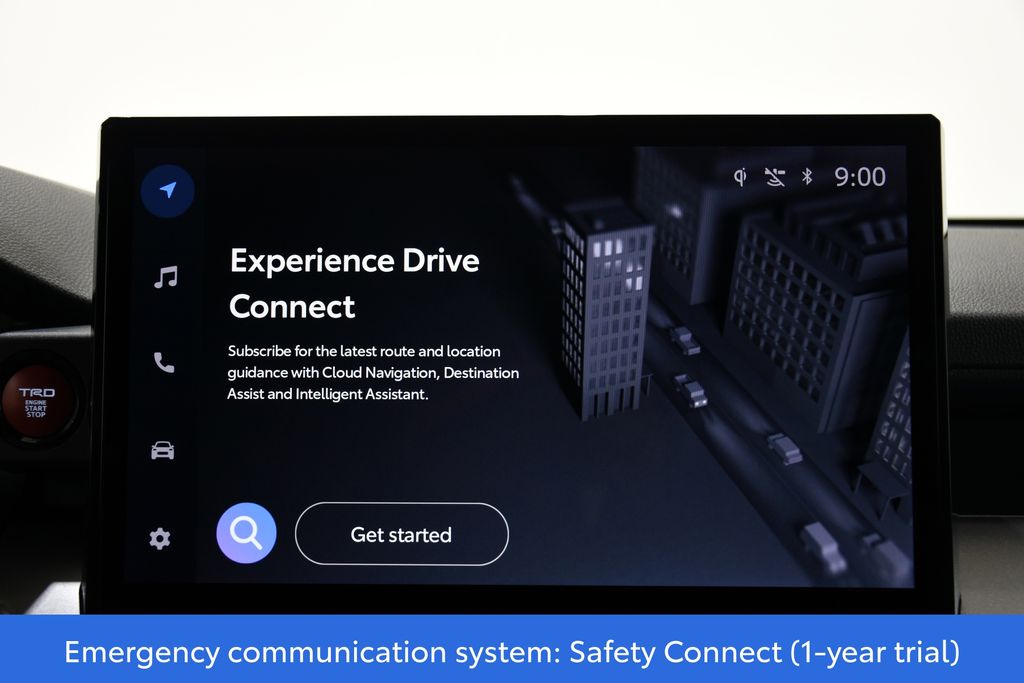This screenshot has width=1024, height=683.
Task: Push the red TRD Engine Start Stop button
Action: 38,400
